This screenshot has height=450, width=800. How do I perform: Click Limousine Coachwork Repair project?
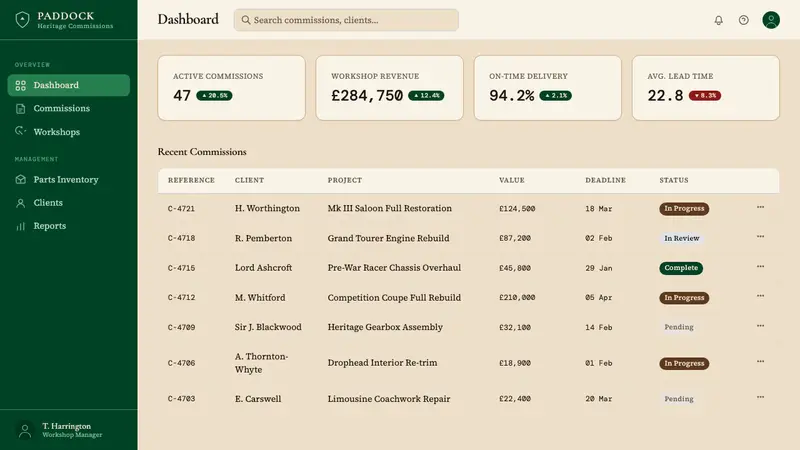[389, 399]
